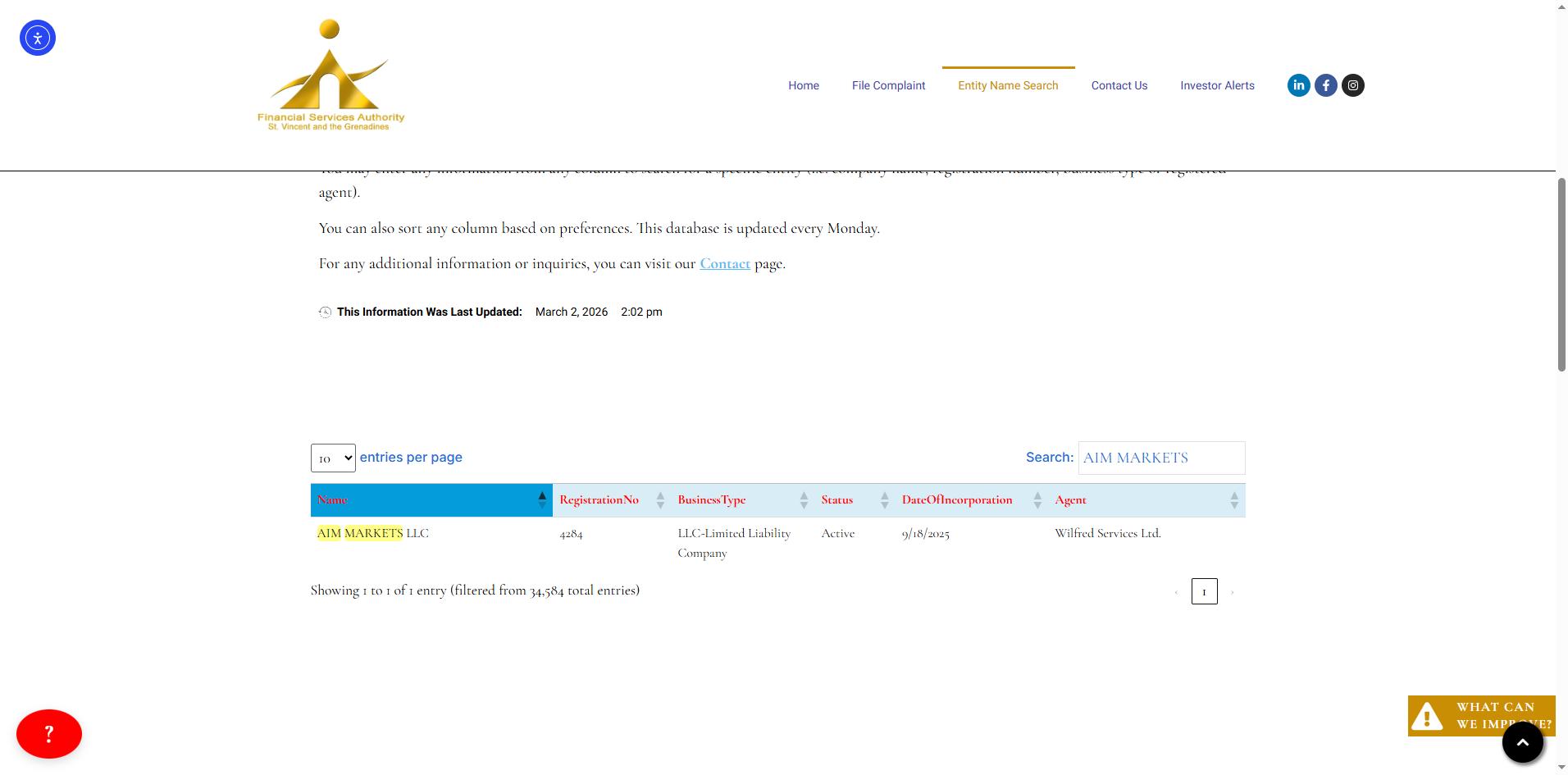Follow the Contact page link
Screen dimensions: 1568x775
click(x=725, y=263)
